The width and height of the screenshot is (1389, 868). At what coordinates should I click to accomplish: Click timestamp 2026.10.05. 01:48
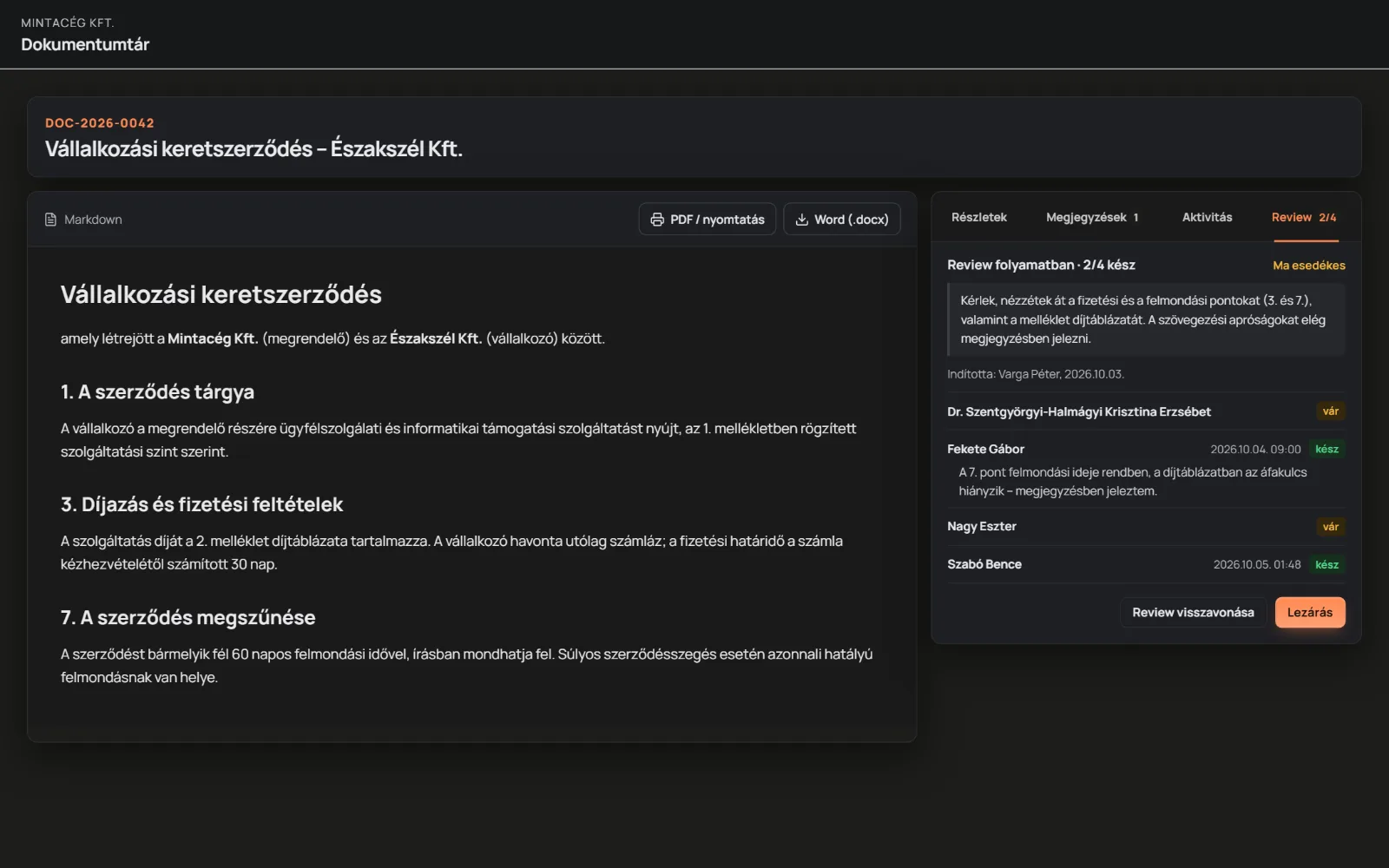(x=1257, y=565)
